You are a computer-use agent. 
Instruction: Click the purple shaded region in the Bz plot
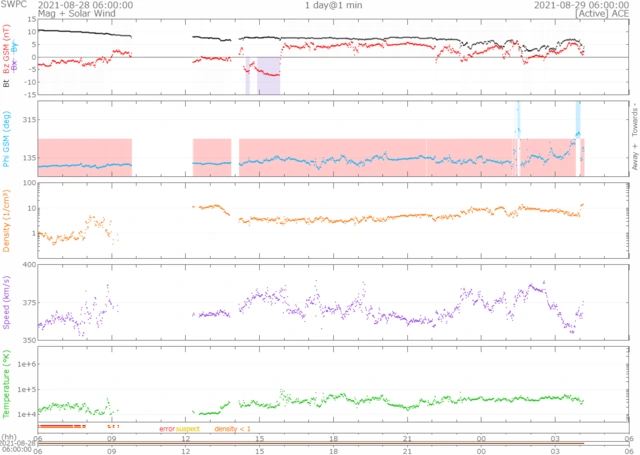pyautogui.click(x=268, y=76)
